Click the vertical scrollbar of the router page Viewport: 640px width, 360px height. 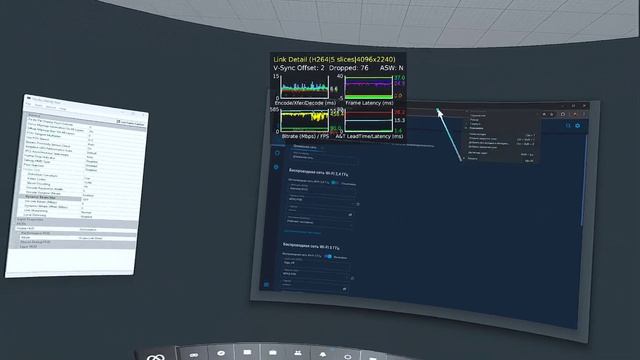pos(583,180)
